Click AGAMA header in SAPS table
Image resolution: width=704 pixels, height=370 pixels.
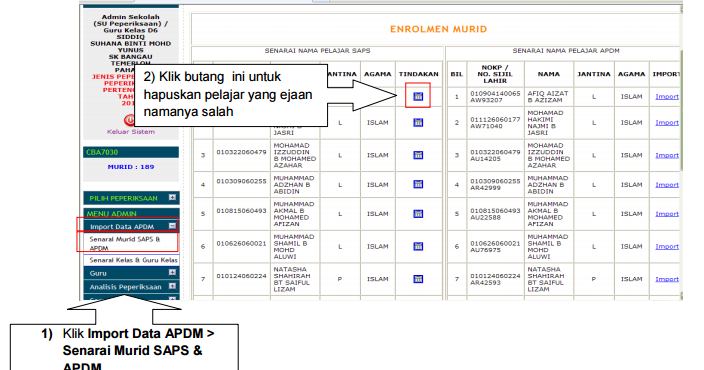tap(378, 74)
